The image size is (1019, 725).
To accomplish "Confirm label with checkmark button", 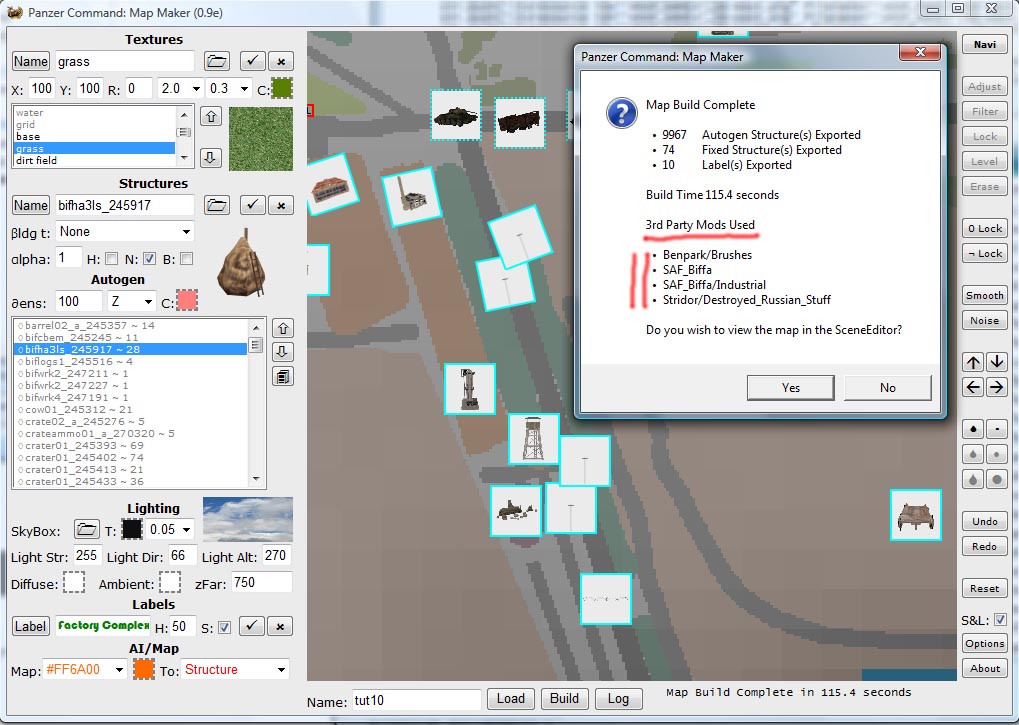I will (252, 626).
